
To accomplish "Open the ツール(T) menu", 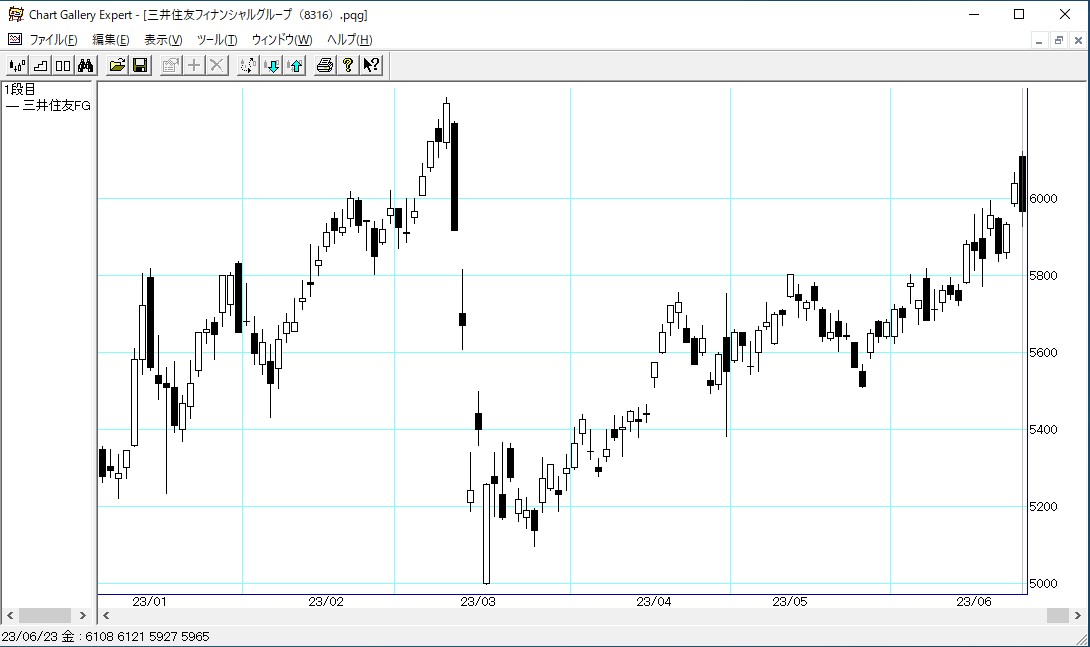I will tap(217, 40).
